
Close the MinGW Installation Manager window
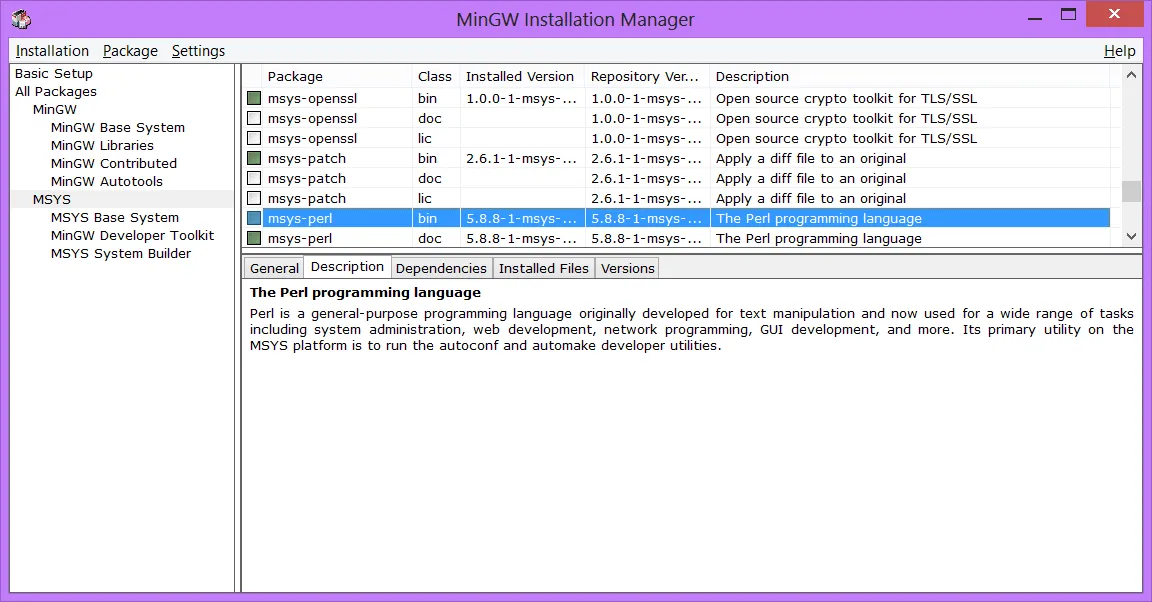click(1115, 15)
